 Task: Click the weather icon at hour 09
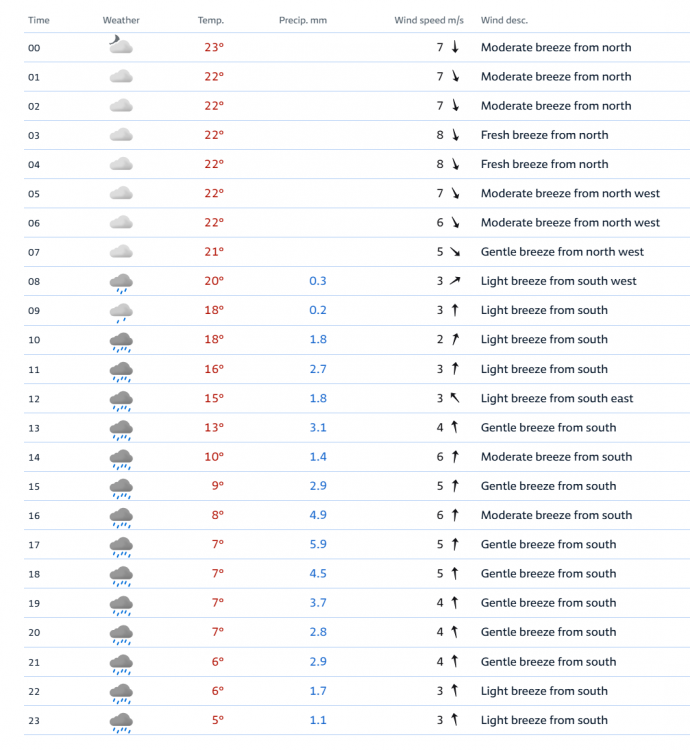point(121,311)
